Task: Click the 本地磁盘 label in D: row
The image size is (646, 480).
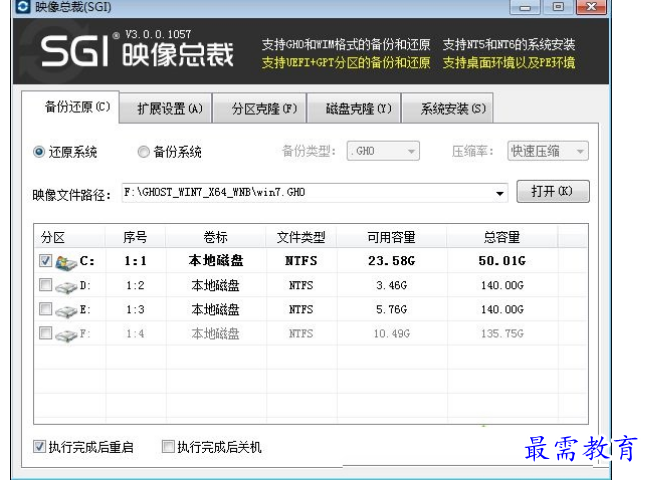Action: pyautogui.click(x=215, y=285)
